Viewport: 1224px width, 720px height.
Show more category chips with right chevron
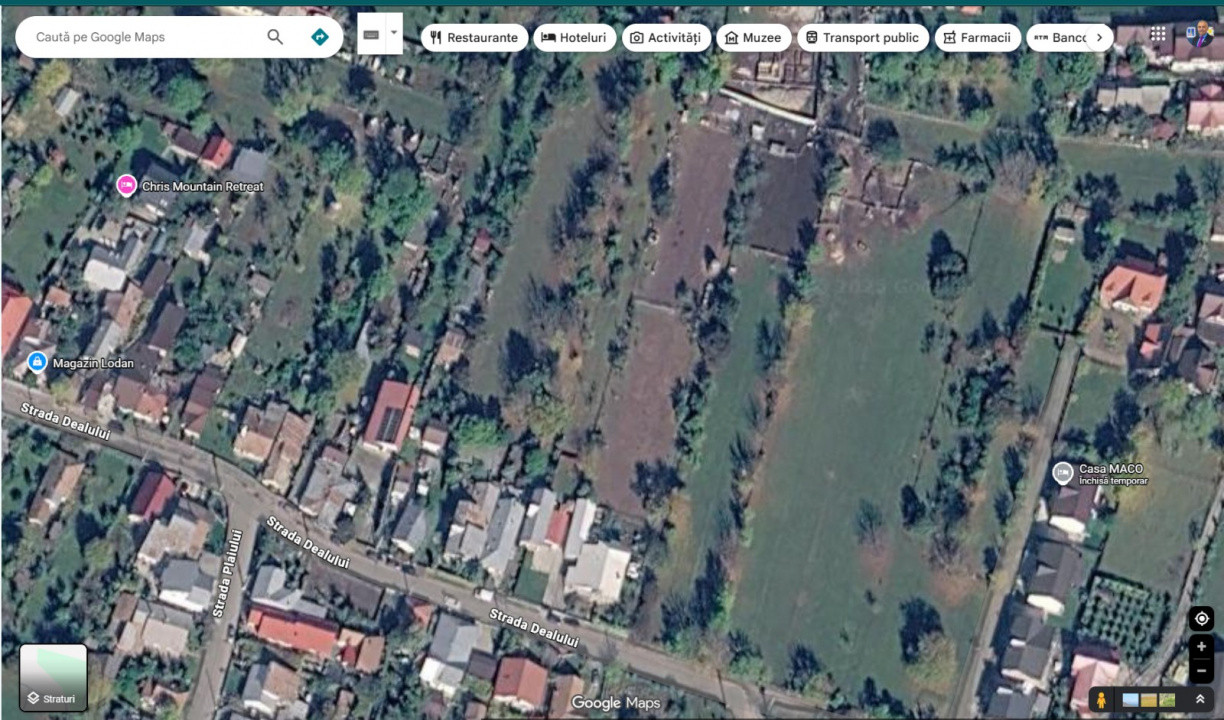click(1099, 38)
